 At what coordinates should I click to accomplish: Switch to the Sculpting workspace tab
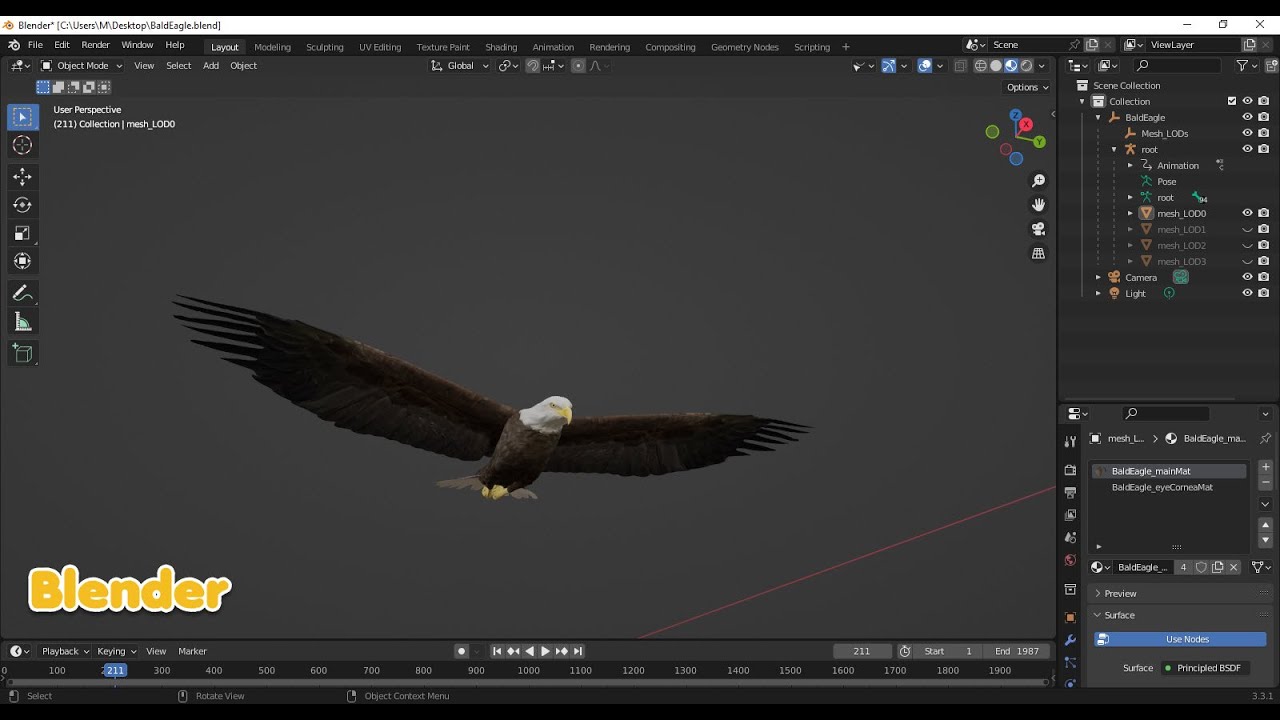(324, 47)
